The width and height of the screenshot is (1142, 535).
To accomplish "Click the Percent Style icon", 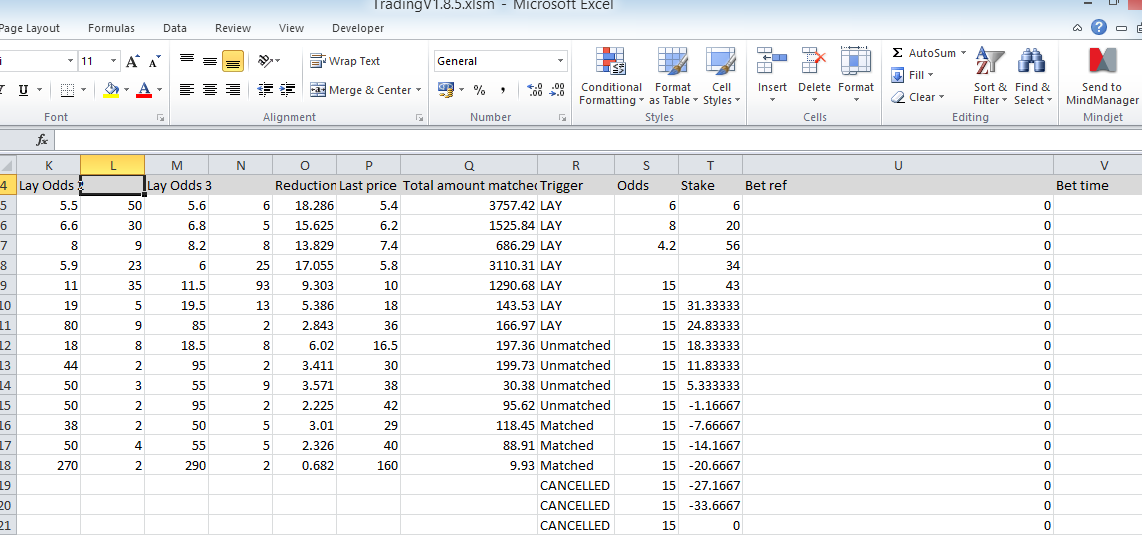I will (x=480, y=90).
